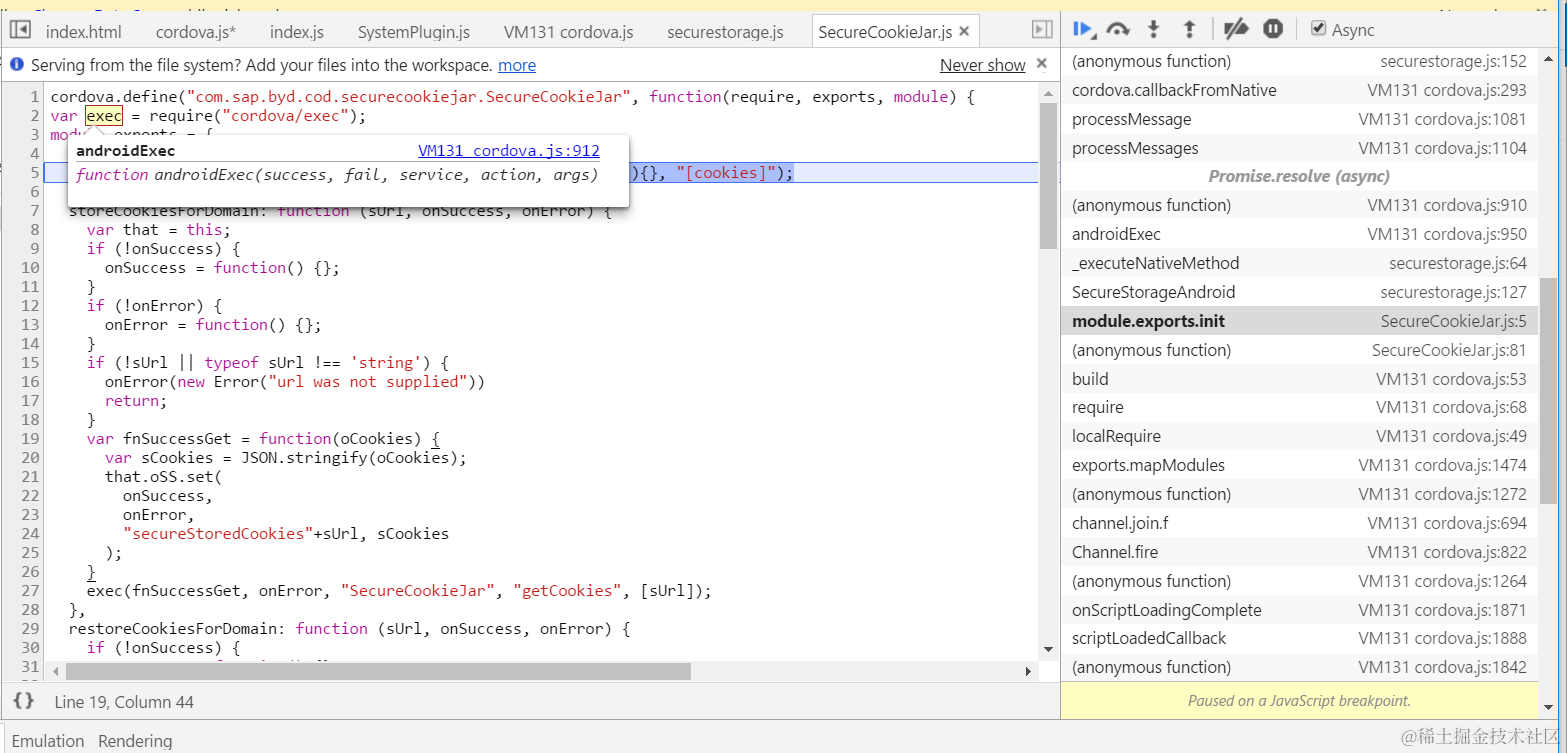
Task: Switch to the cordova.js* tab
Action: point(196,32)
